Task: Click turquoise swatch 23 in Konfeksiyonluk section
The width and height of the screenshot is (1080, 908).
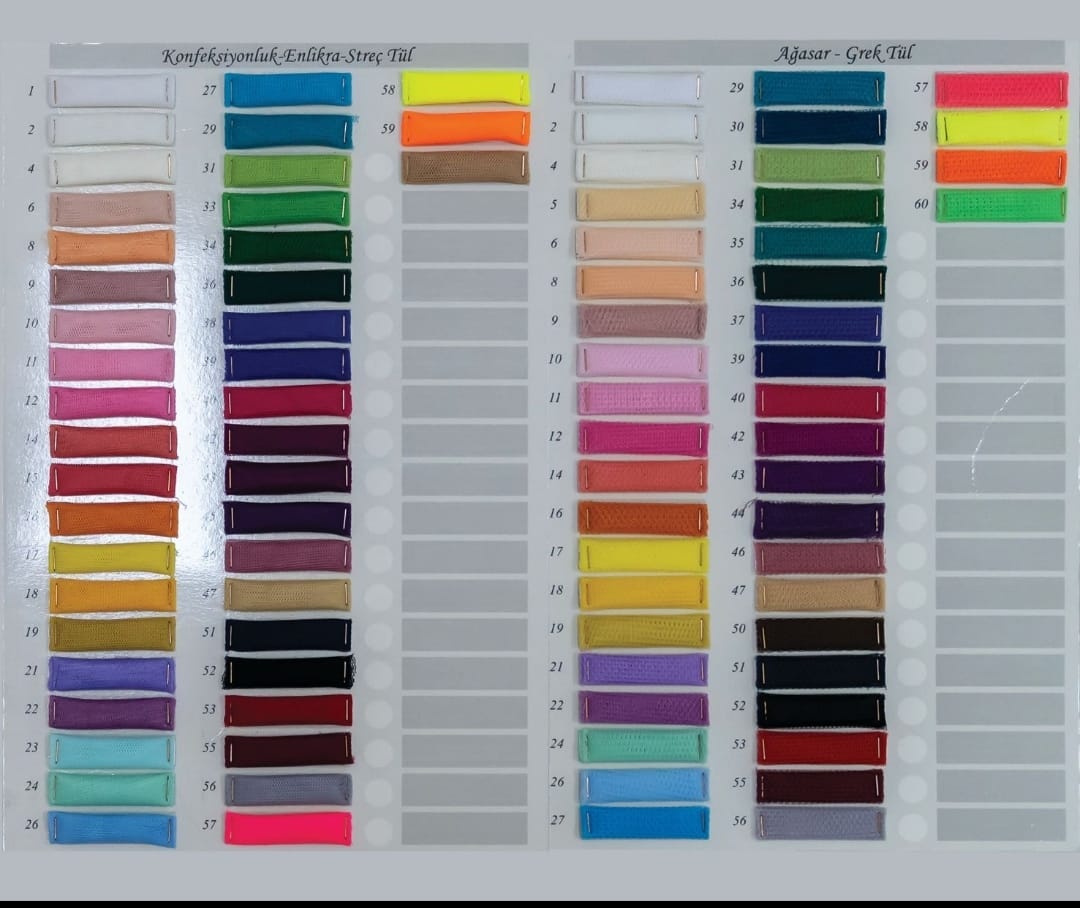Action: coord(112,750)
